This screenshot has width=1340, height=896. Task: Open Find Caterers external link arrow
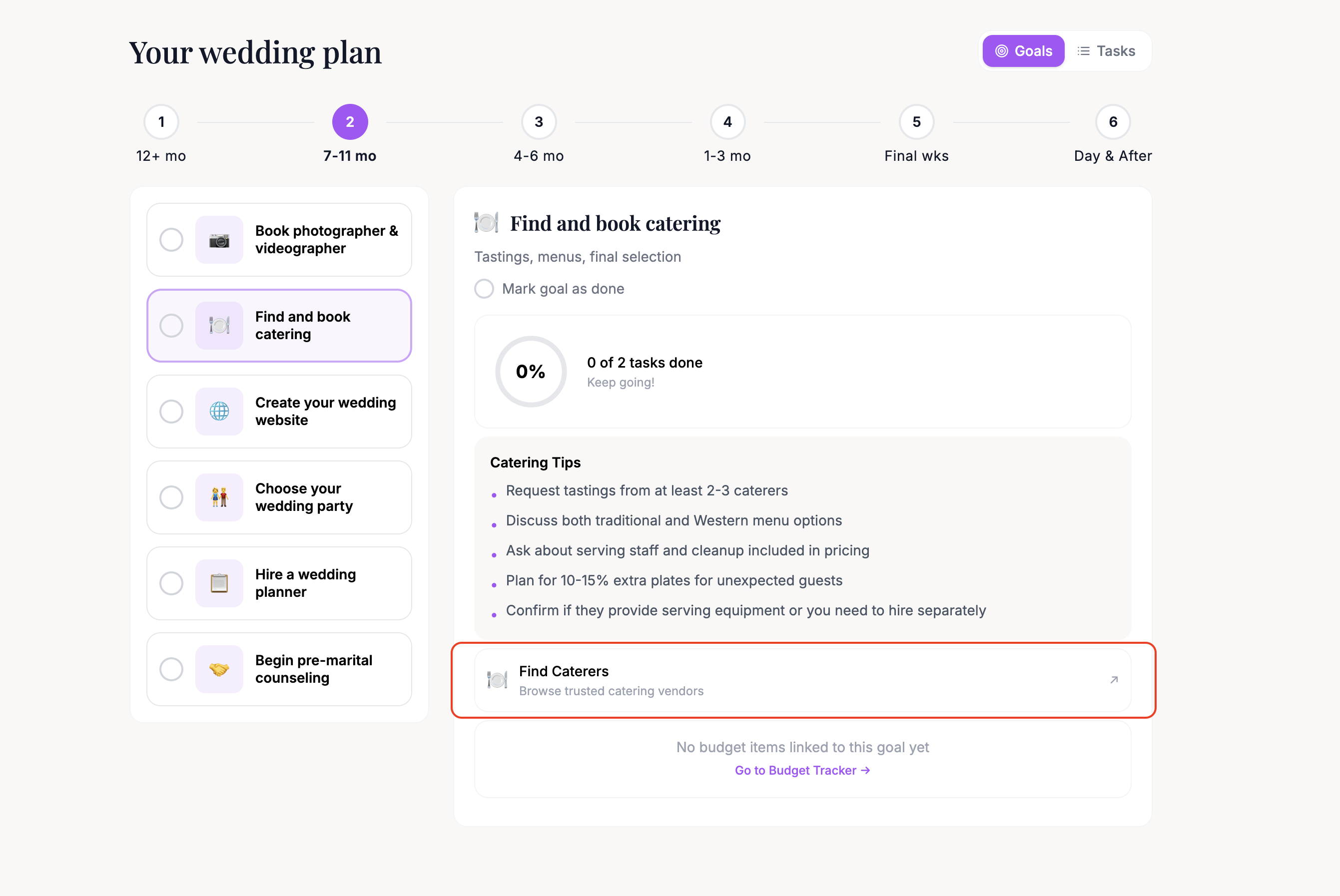point(1114,680)
